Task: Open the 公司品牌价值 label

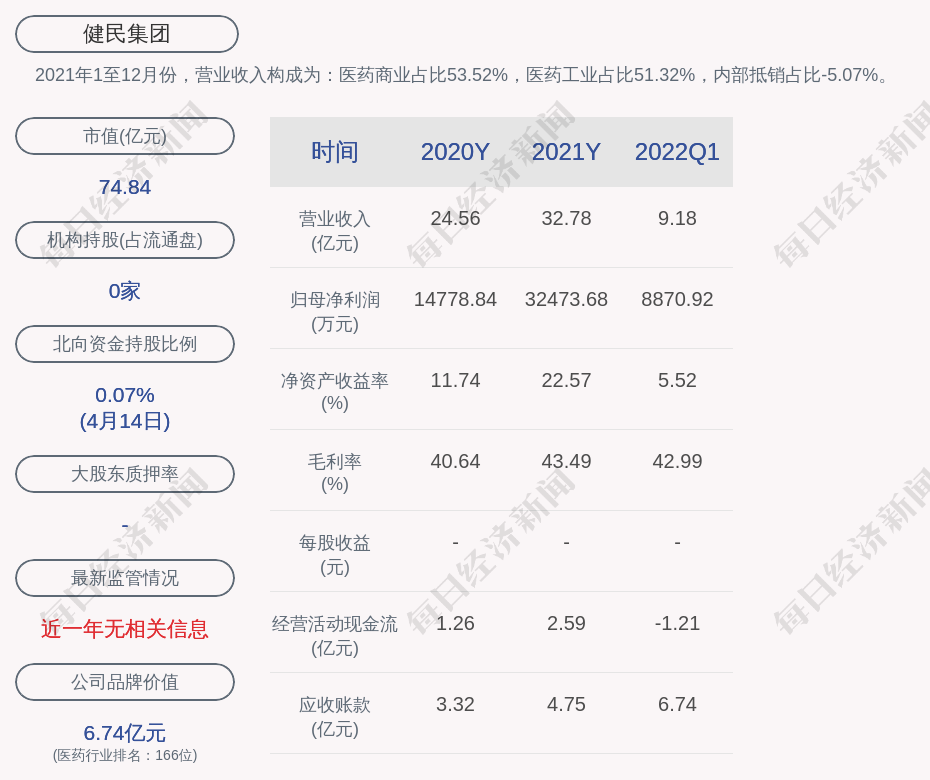Action: (x=125, y=682)
